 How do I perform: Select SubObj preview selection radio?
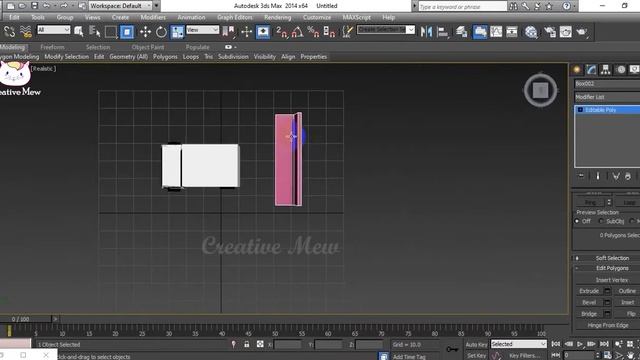pyautogui.click(x=601, y=221)
